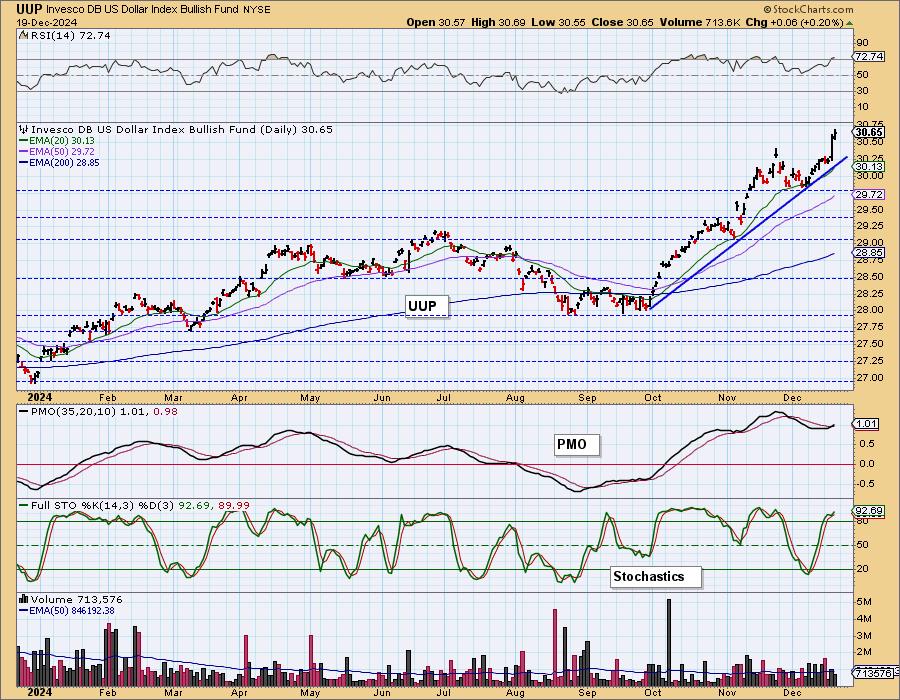Click the Jul label under the price panel
This screenshot has width=900, height=700.
(x=444, y=398)
